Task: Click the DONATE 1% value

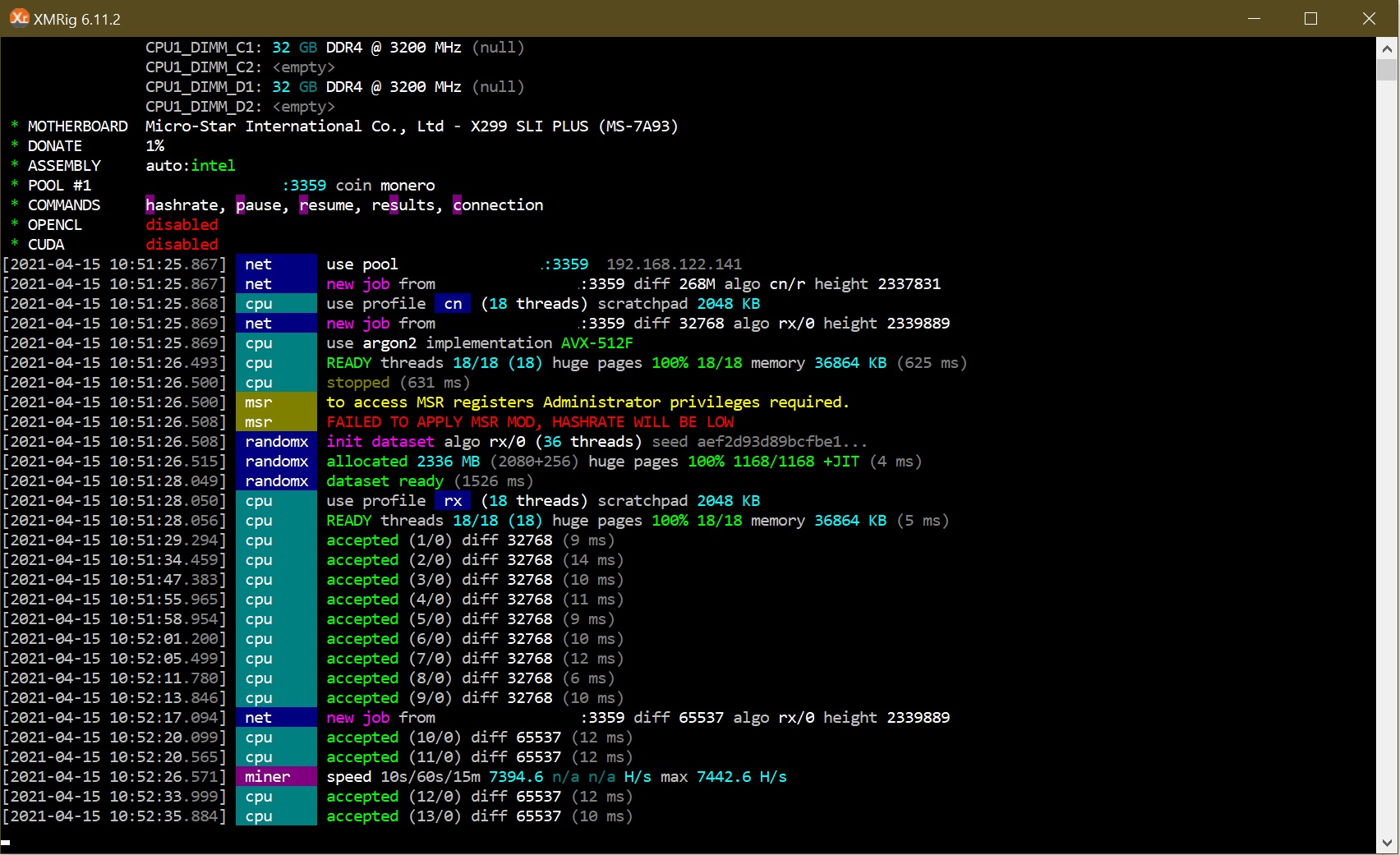Action: point(154,146)
